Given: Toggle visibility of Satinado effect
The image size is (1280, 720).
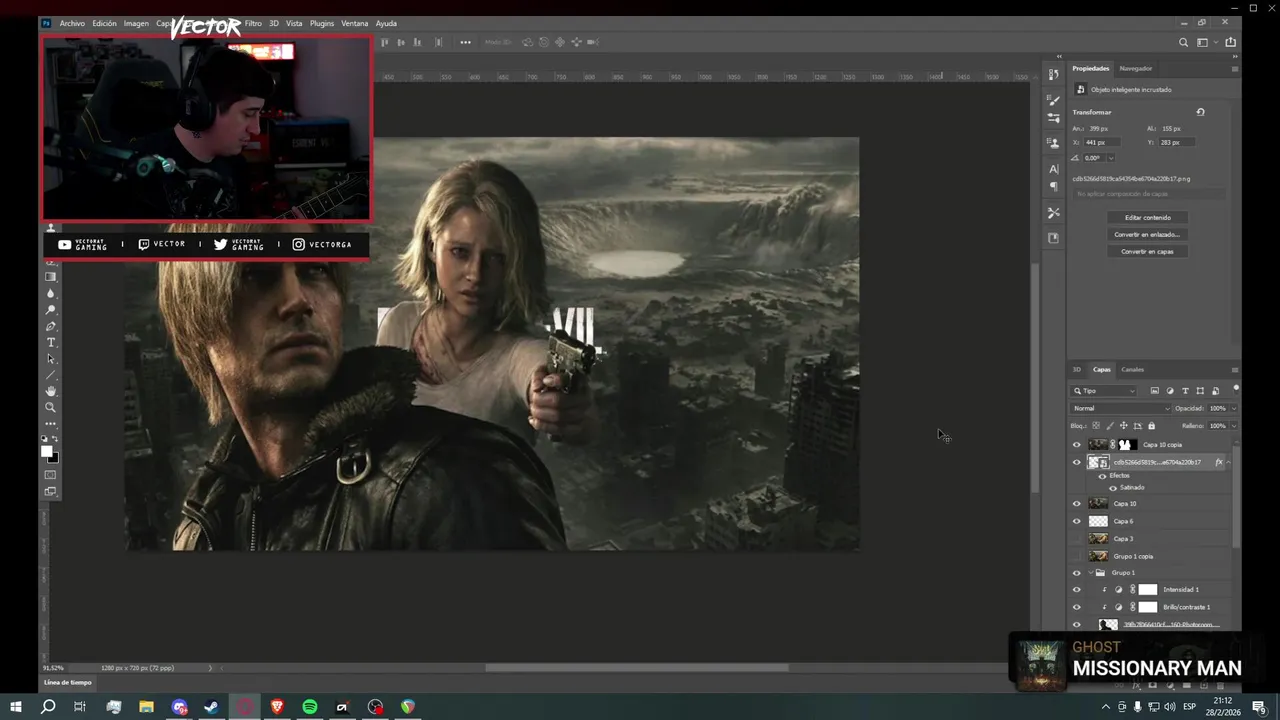Looking at the screenshot, I should click(1113, 488).
